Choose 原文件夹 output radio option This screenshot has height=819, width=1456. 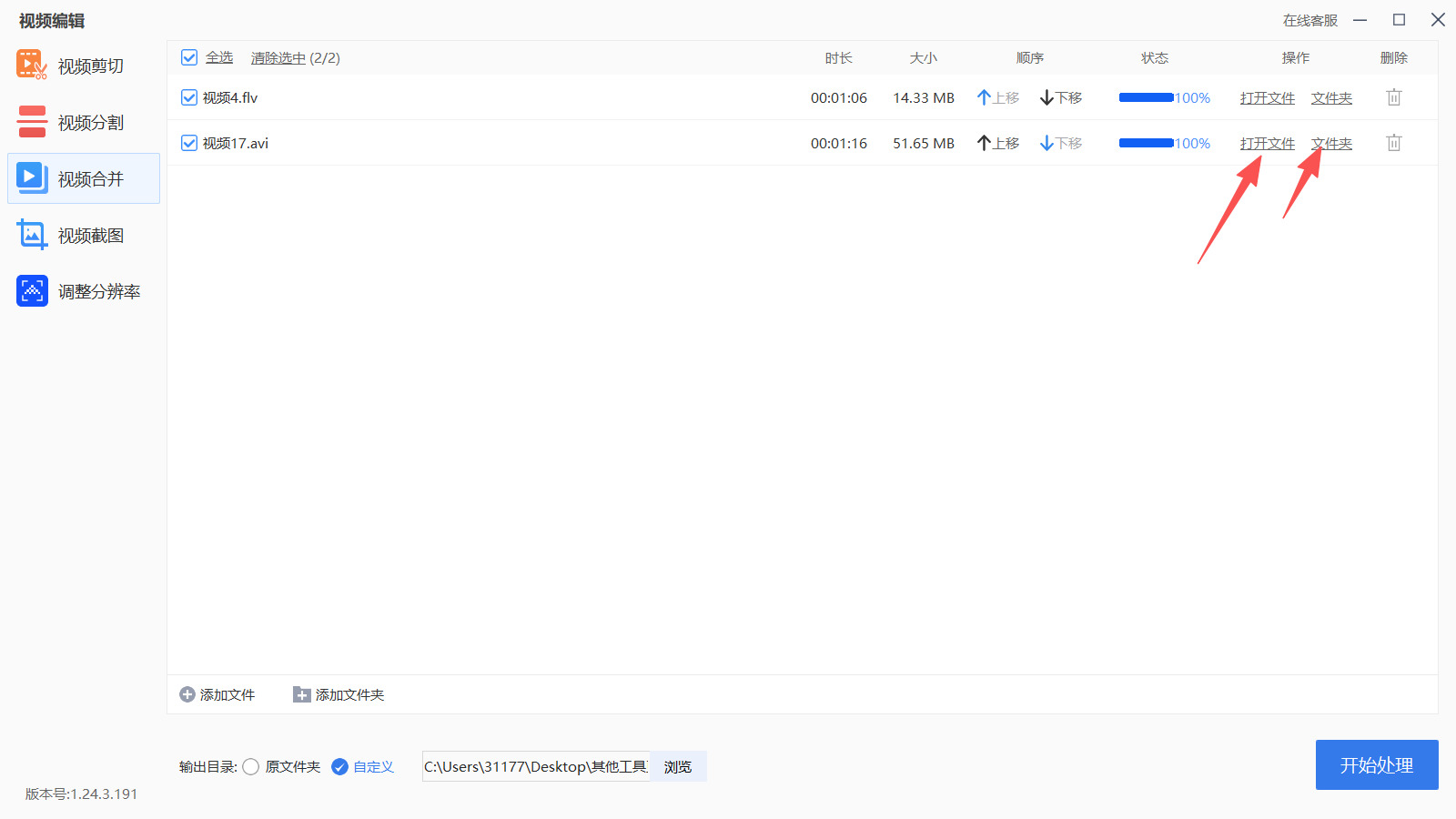251,767
